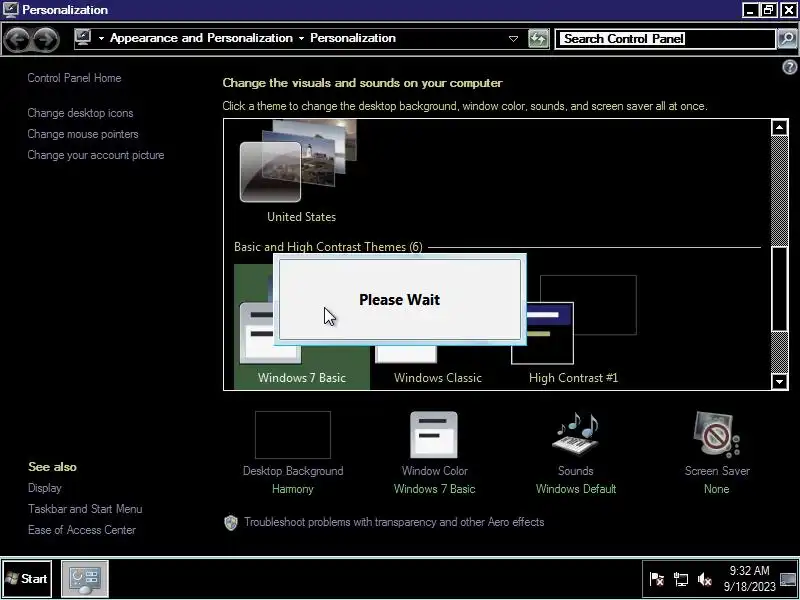Screen dimensions: 800x600
Task: Click the search magnifier icon
Action: [x=787, y=39]
